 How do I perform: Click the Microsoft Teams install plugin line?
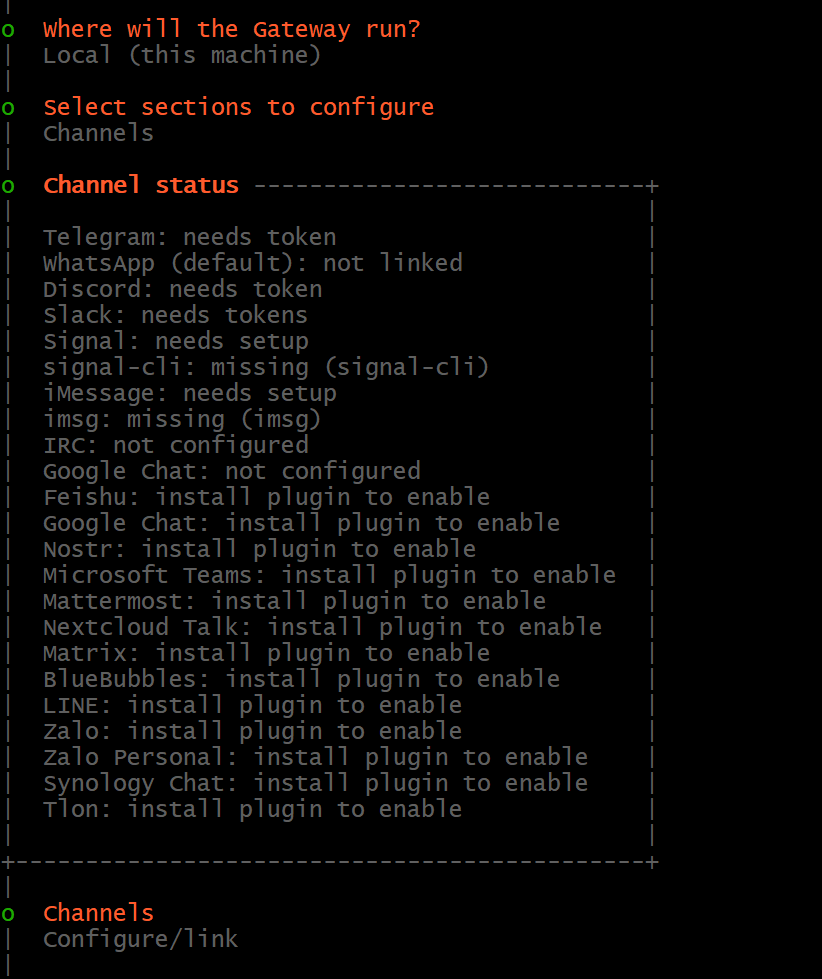(329, 575)
